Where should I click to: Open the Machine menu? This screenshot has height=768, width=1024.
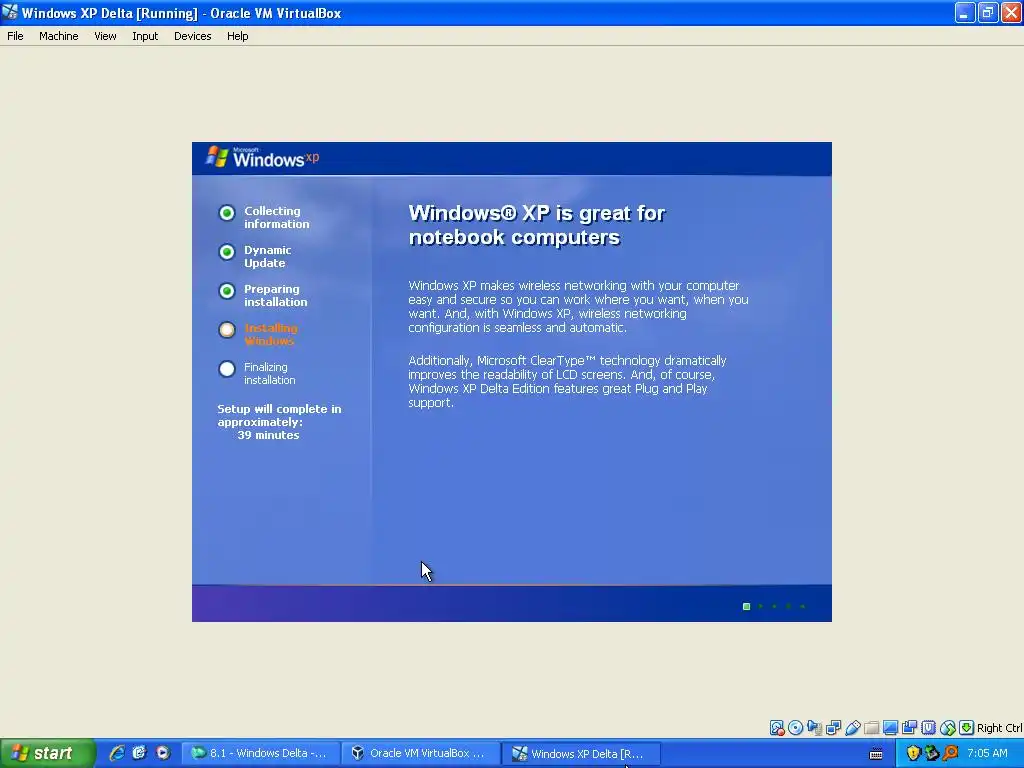pyautogui.click(x=59, y=36)
